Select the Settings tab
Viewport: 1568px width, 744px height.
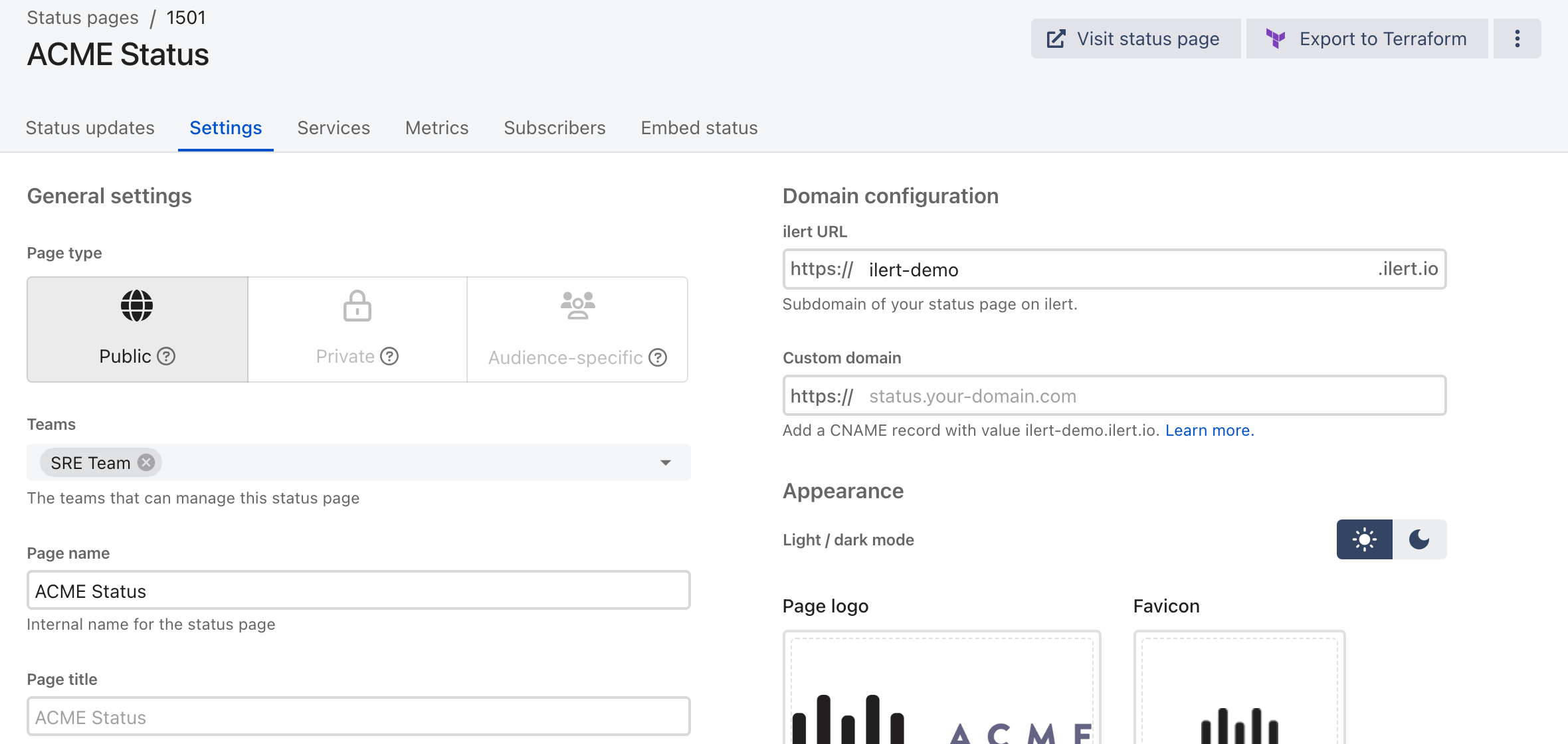click(x=226, y=128)
